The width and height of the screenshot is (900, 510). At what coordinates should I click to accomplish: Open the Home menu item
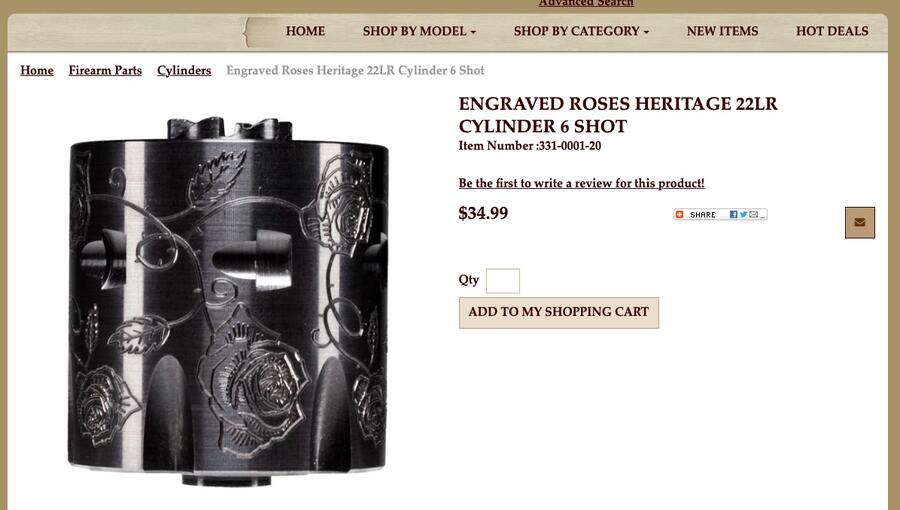point(305,31)
